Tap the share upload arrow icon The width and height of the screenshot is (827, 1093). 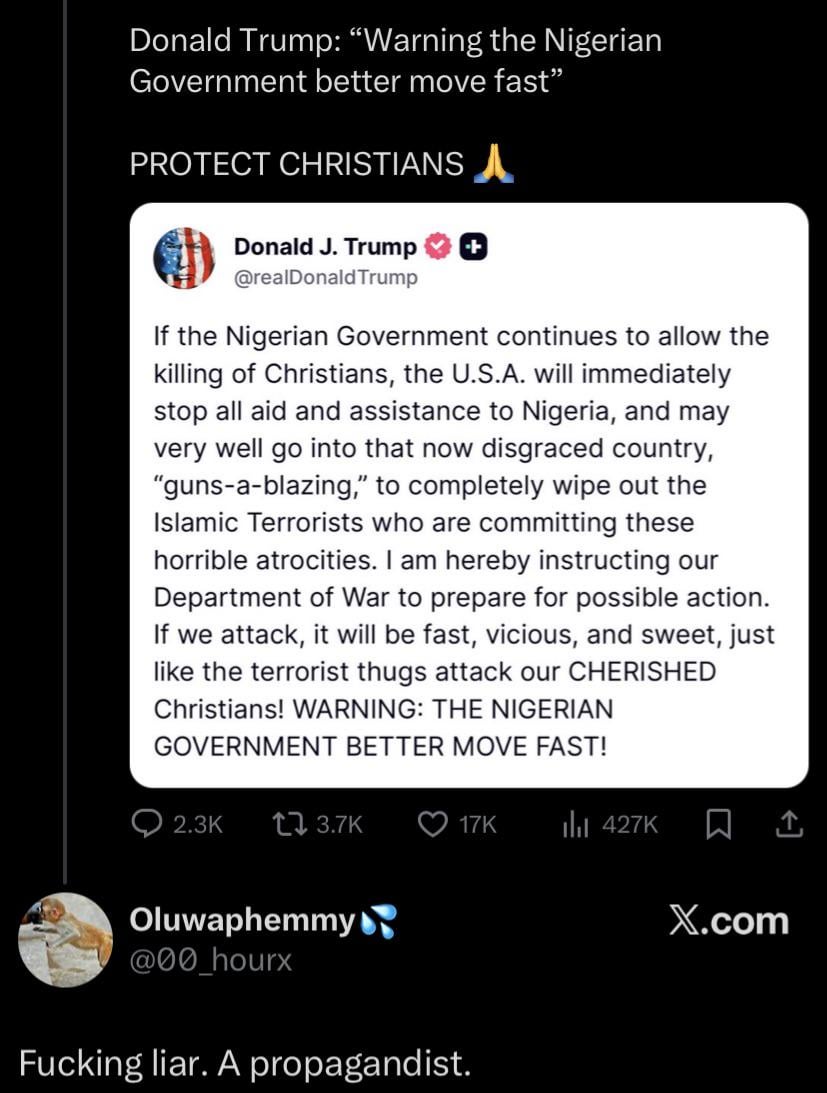(789, 823)
